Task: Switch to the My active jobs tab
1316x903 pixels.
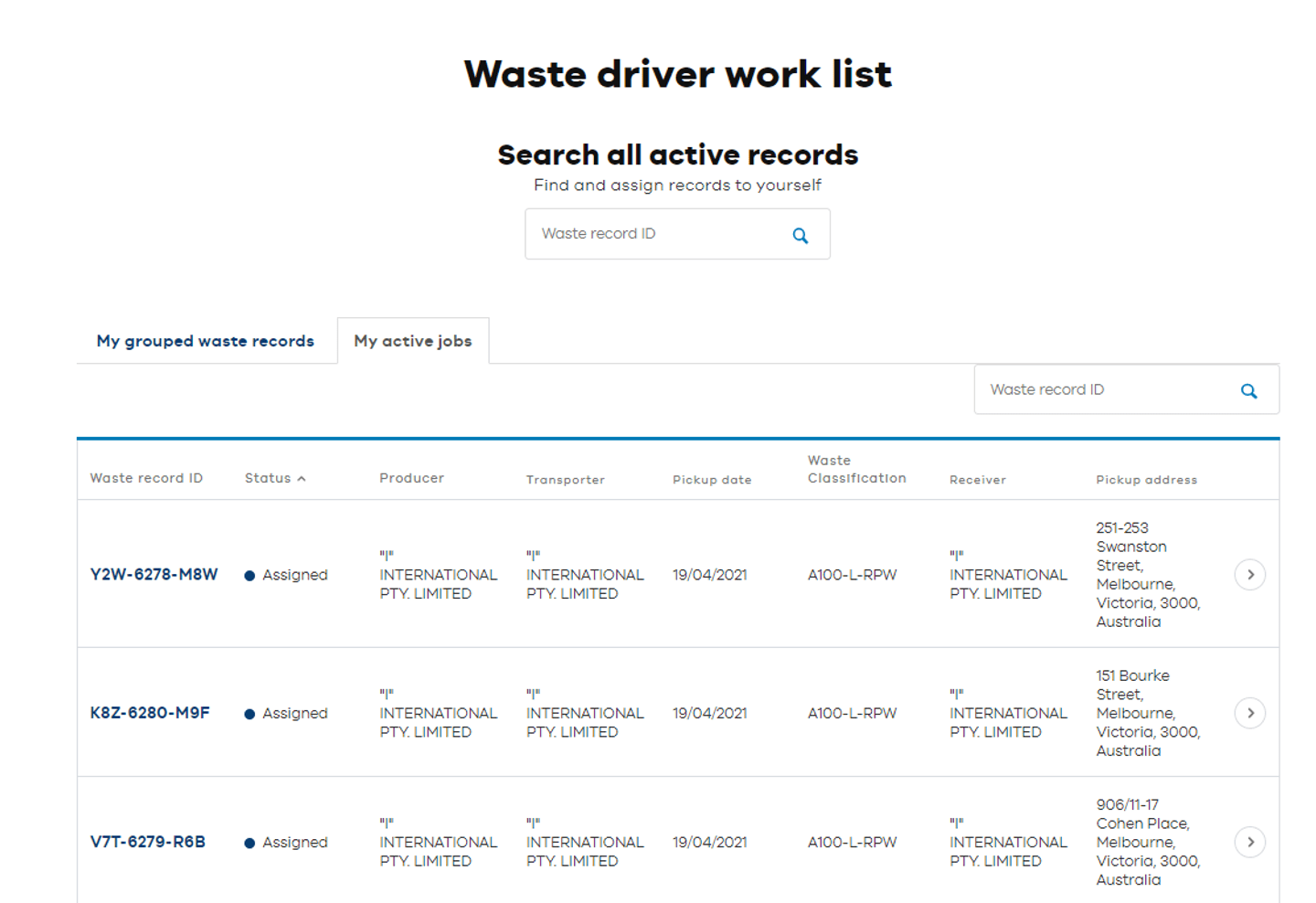Action: 413,340
